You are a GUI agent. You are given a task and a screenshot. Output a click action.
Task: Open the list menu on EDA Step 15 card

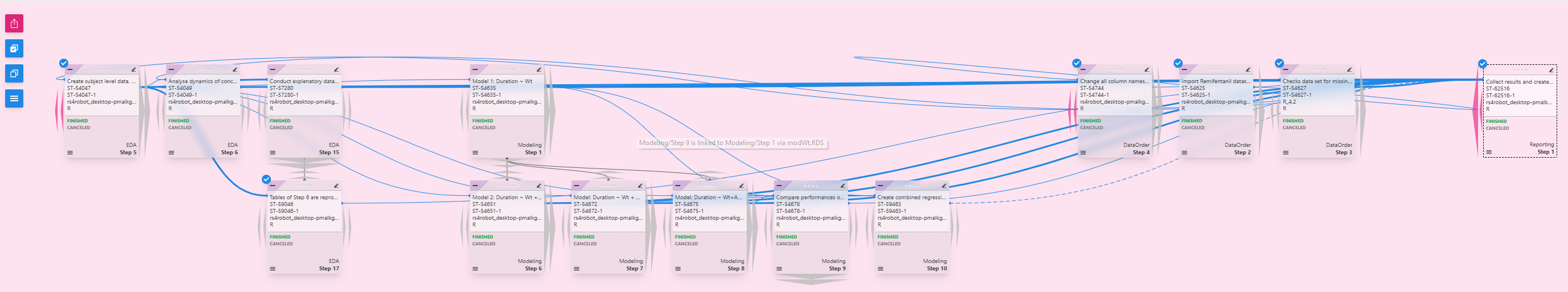point(273,153)
